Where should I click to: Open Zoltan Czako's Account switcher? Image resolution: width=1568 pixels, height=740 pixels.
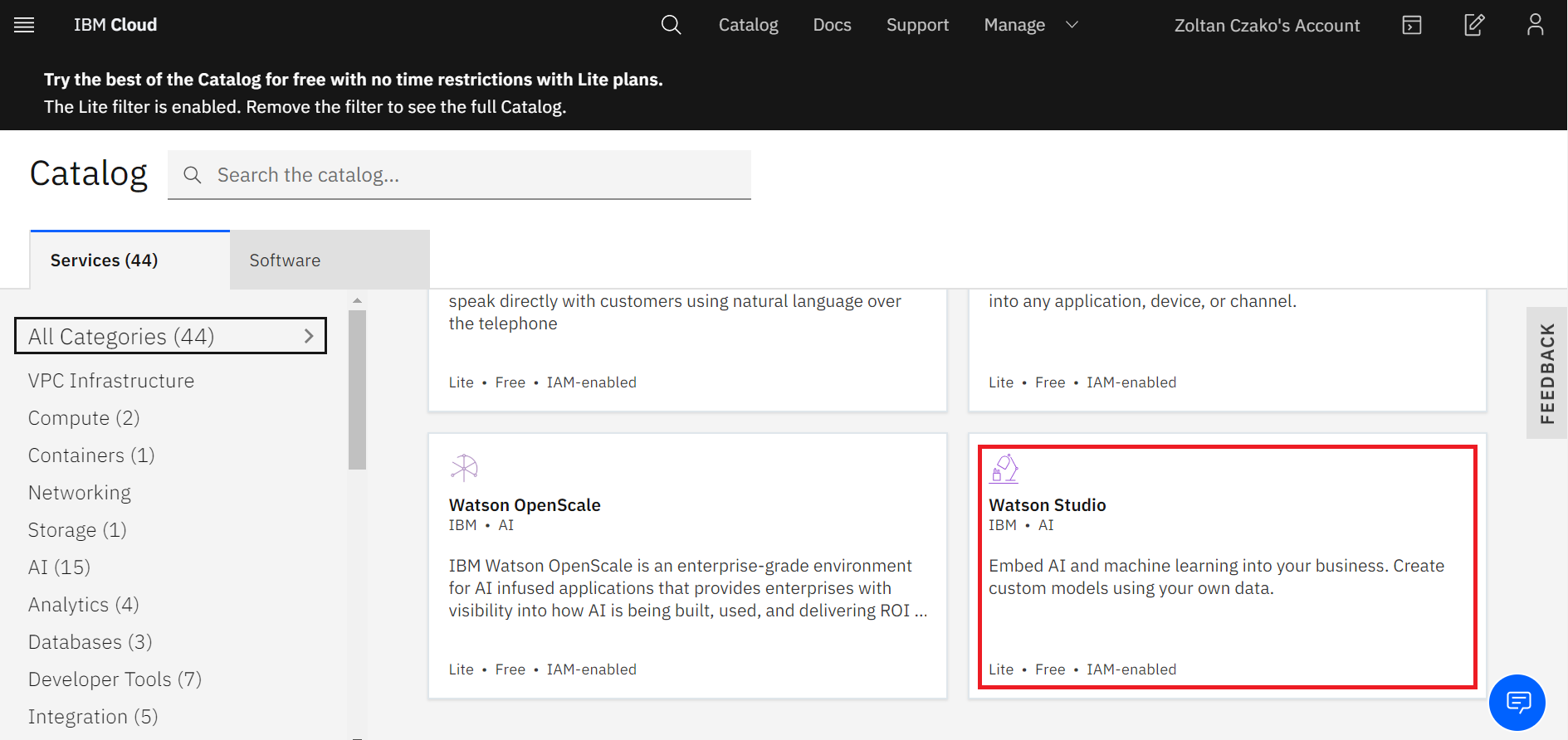coord(1267,26)
